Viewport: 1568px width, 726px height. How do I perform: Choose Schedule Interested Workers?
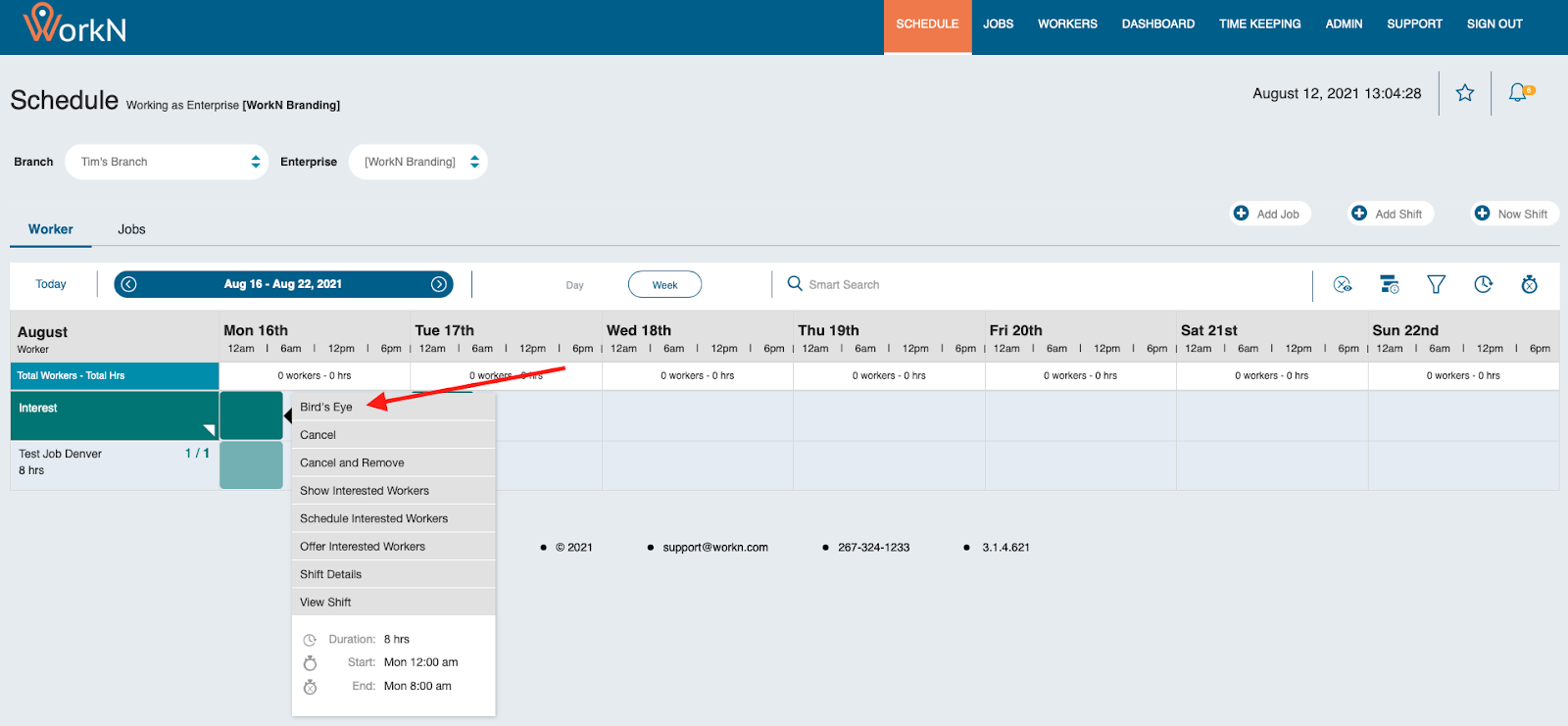pyautogui.click(x=394, y=518)
